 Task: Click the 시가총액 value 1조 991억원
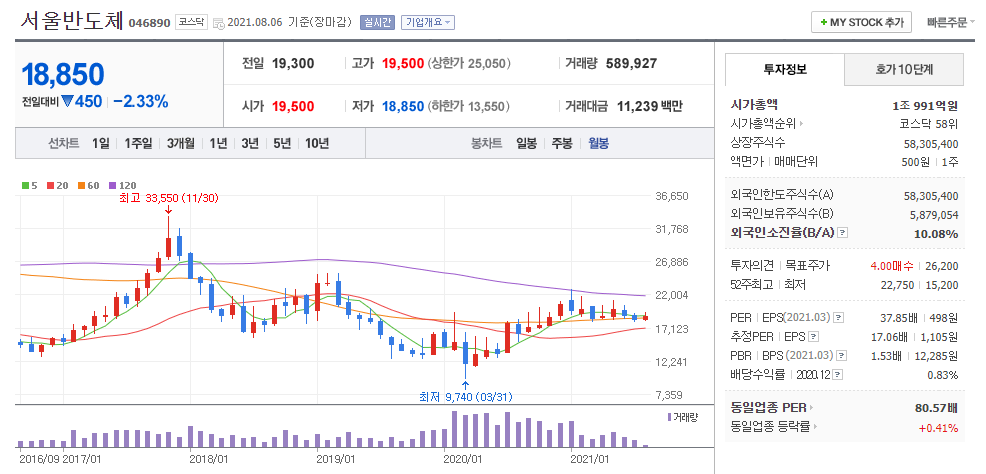(x=925, y=106)
